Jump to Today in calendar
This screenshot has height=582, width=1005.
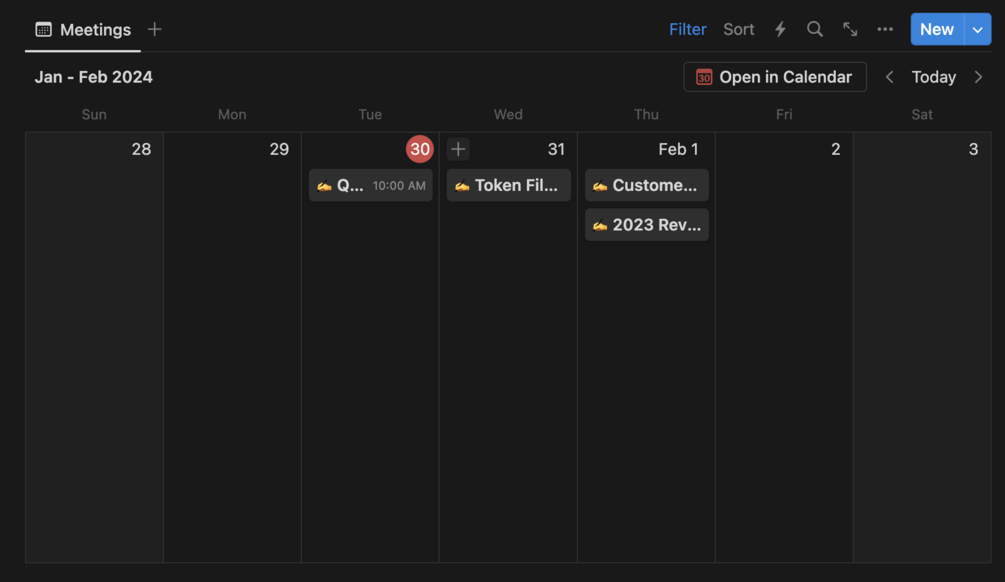click(x=934, y=77)
